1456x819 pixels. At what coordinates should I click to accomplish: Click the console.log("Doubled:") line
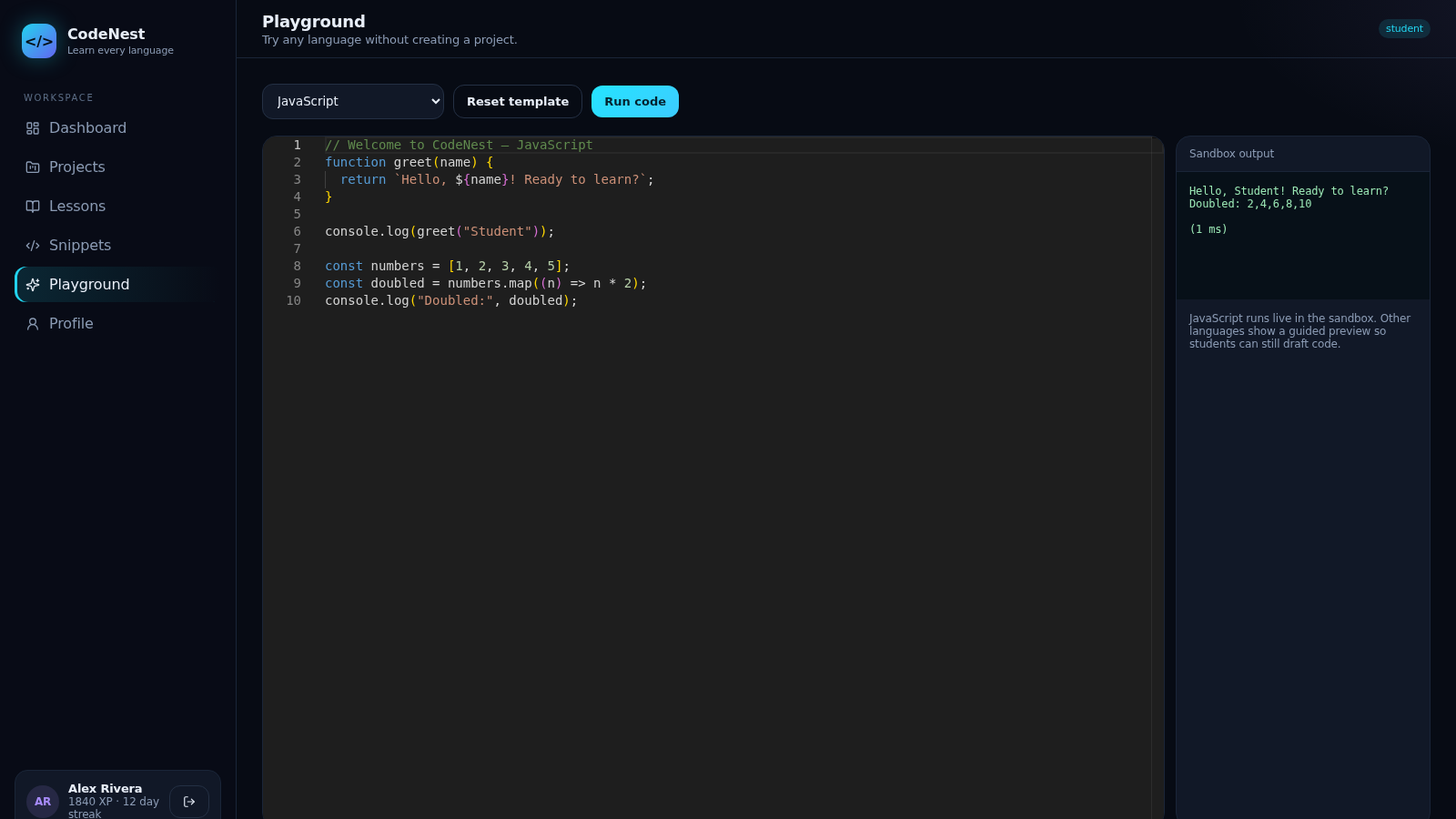(x=450, y=301)
